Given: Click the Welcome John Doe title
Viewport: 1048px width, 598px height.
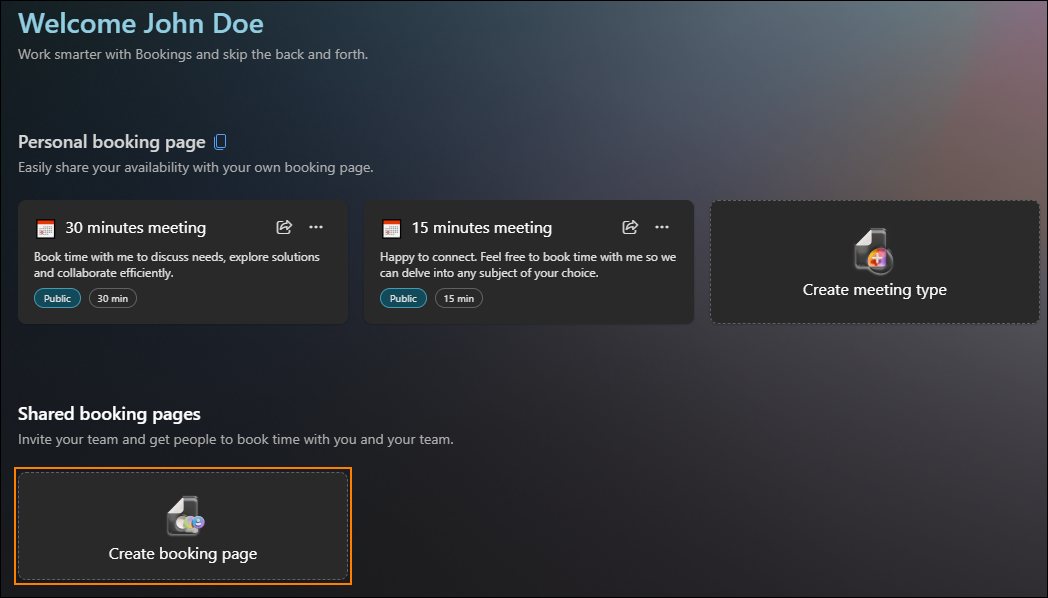Looking at the screenshot, I should 141,23.
